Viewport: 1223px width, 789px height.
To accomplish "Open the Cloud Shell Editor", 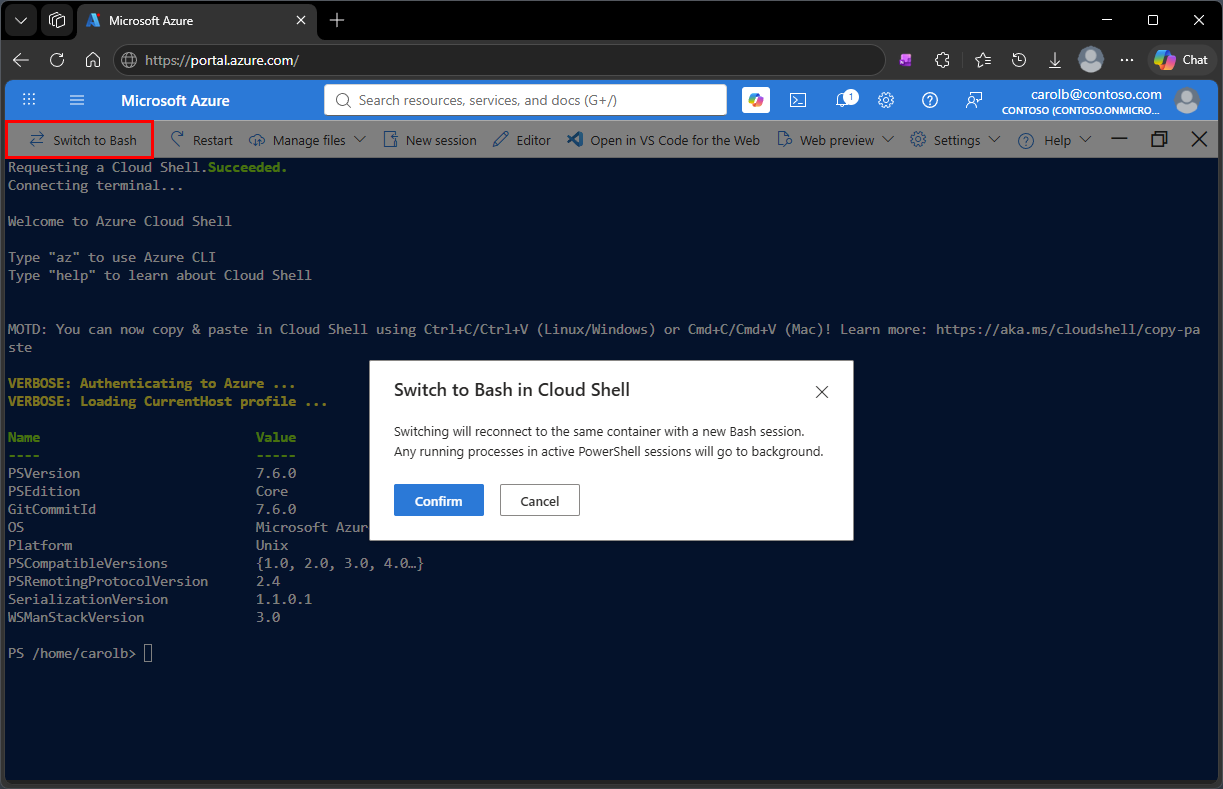I will [x=522, y=140].
